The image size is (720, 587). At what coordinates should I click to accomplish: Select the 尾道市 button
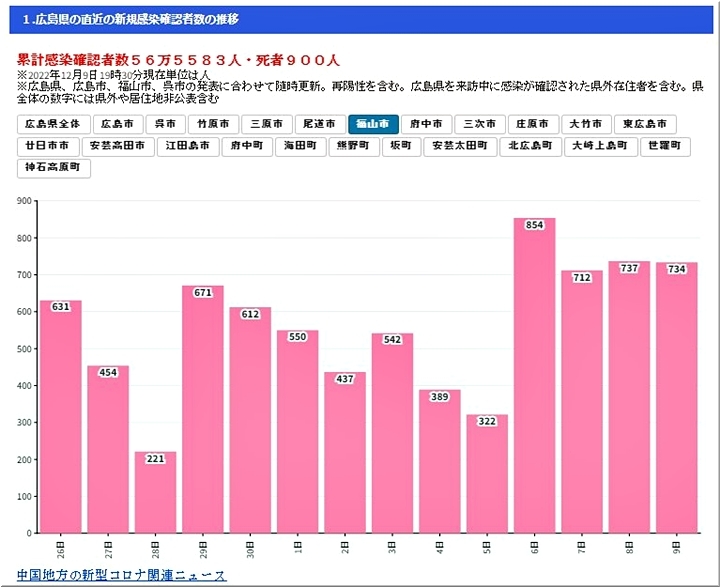[321, 125]
